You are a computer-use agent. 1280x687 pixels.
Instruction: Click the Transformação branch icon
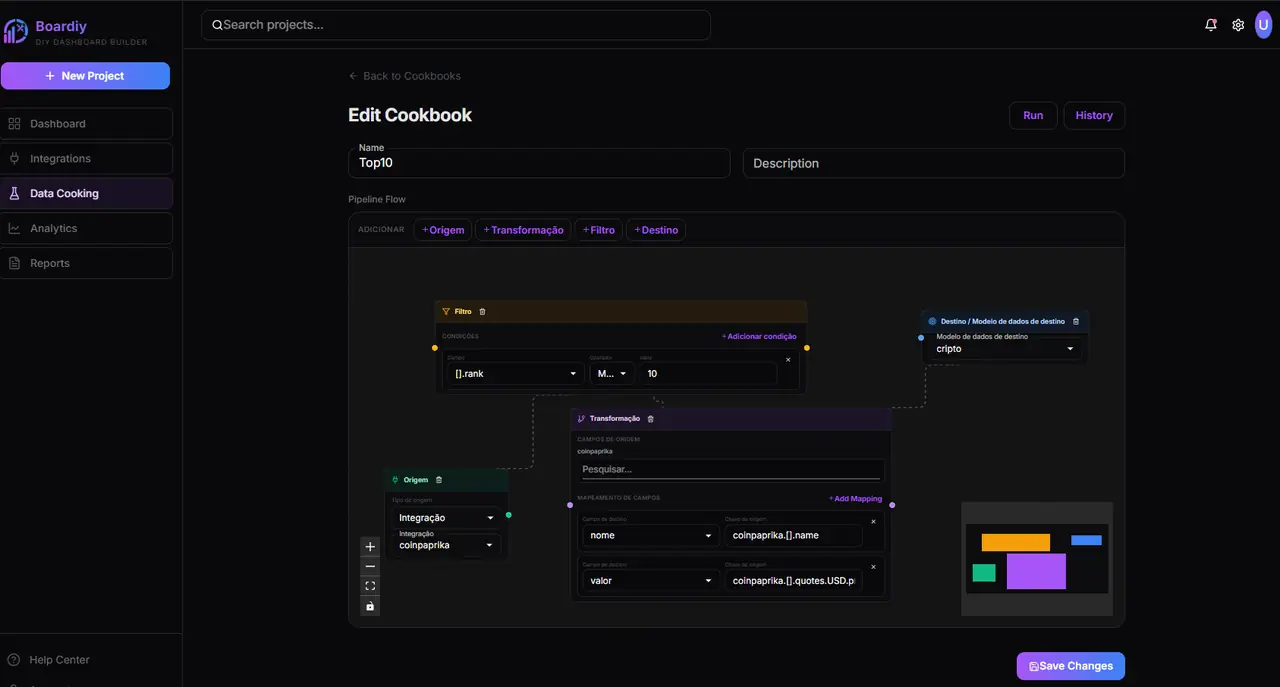[x=581, y=419]
